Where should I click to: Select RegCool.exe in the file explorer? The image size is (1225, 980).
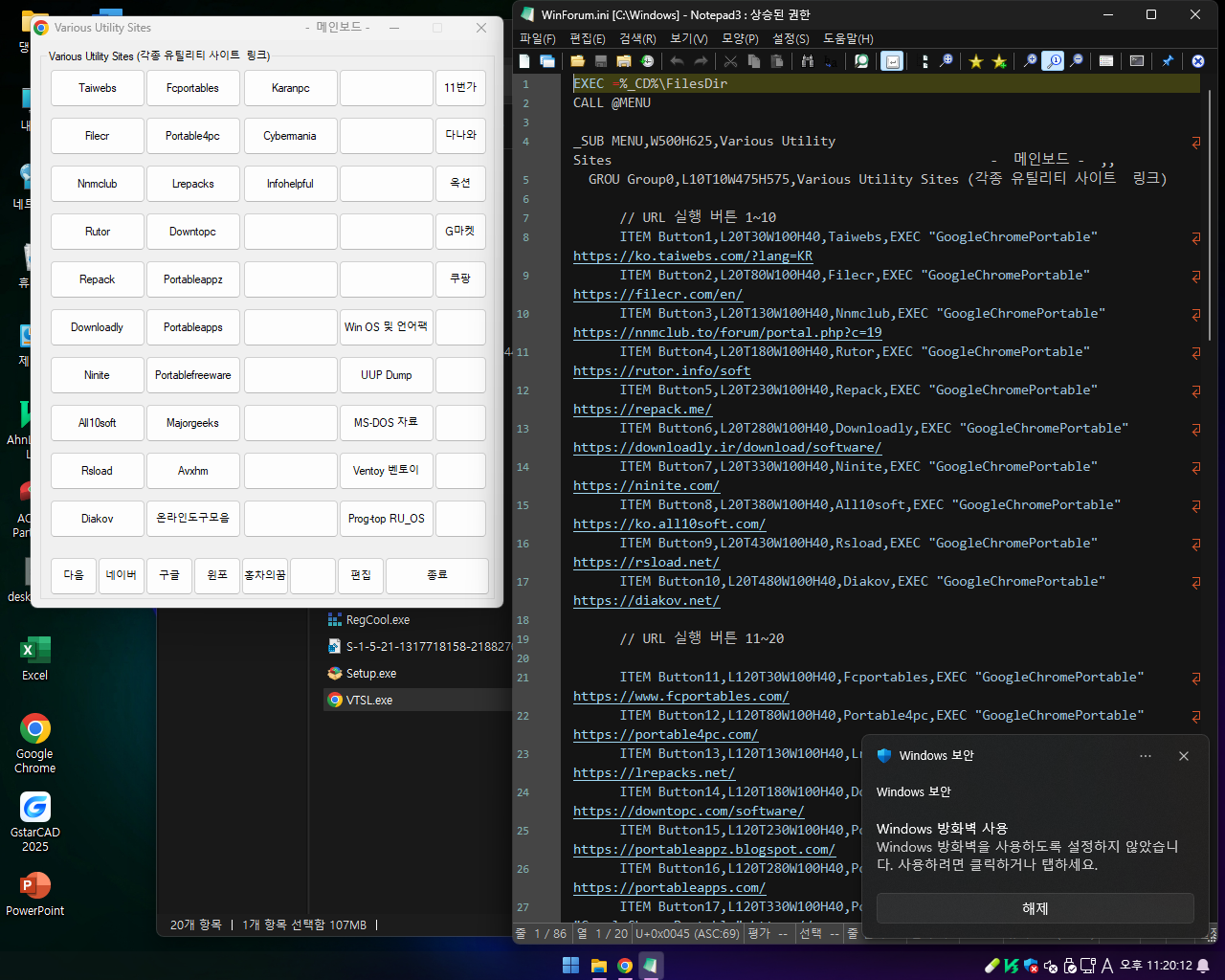pyautogui.click(x=368, y=620)
